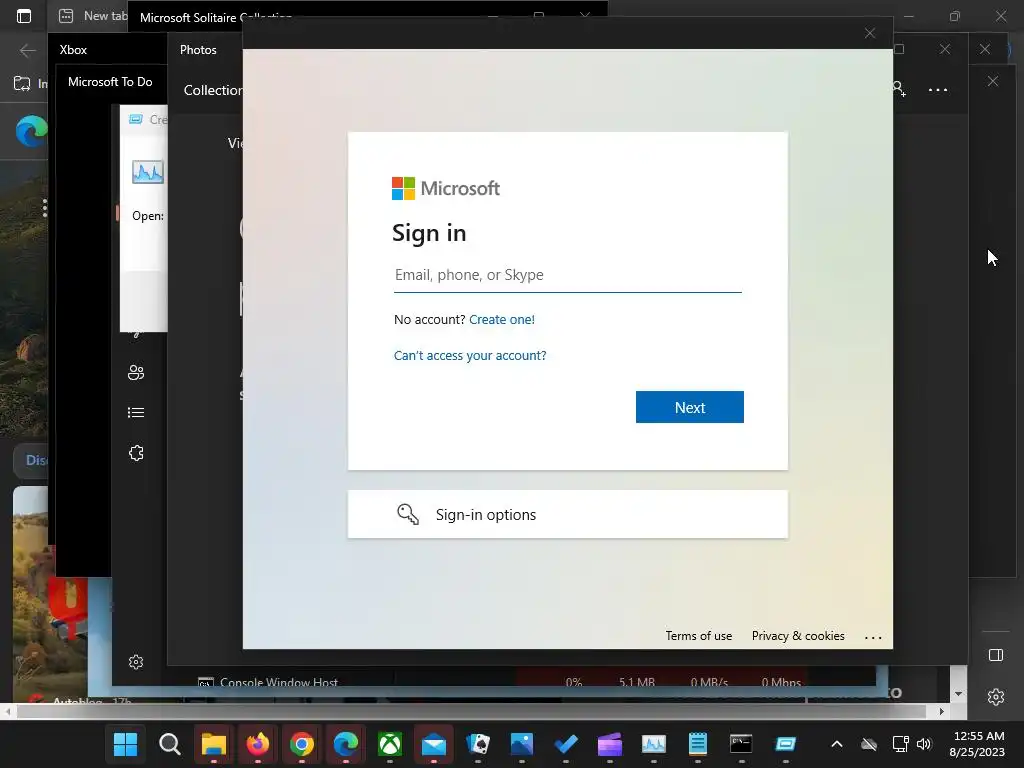Screen dimensions: 1024x768
Task: Open the Clipchamp taskbar icon
Action: [610, 744]
